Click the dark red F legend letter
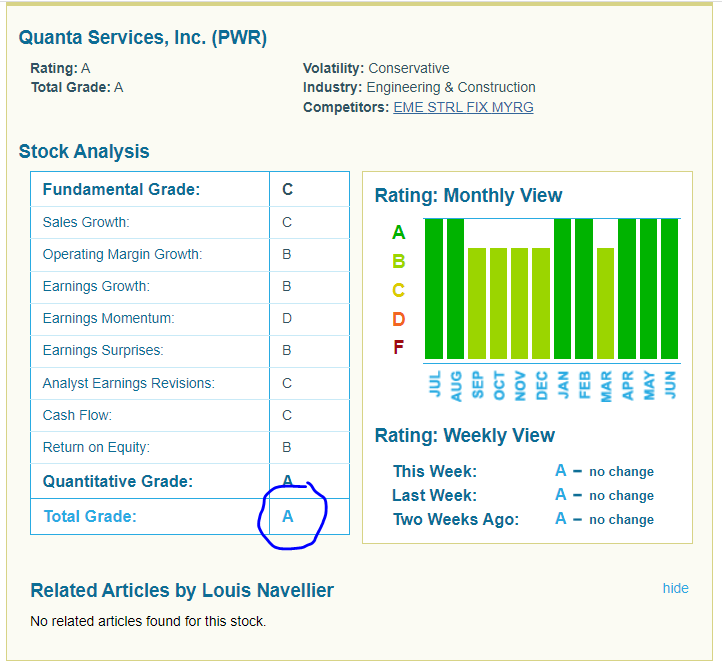Screen dimensions: 722x668 (x=399, y=348)
